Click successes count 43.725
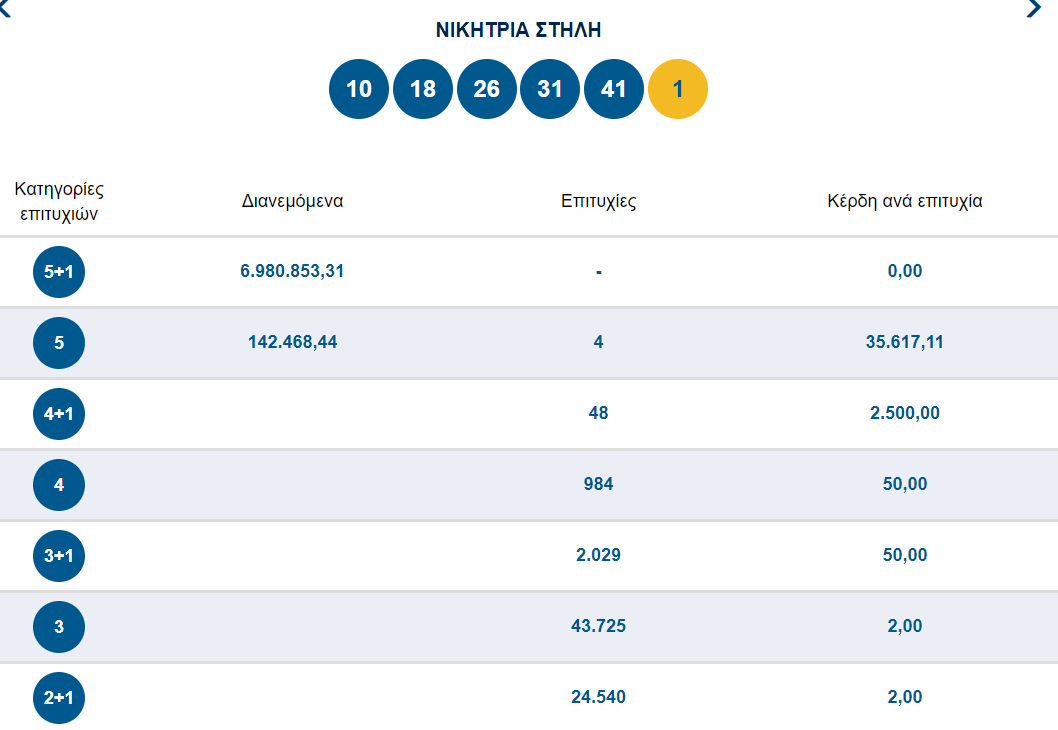Screen dimensions: 1058x730 click(x=598, y=626)
